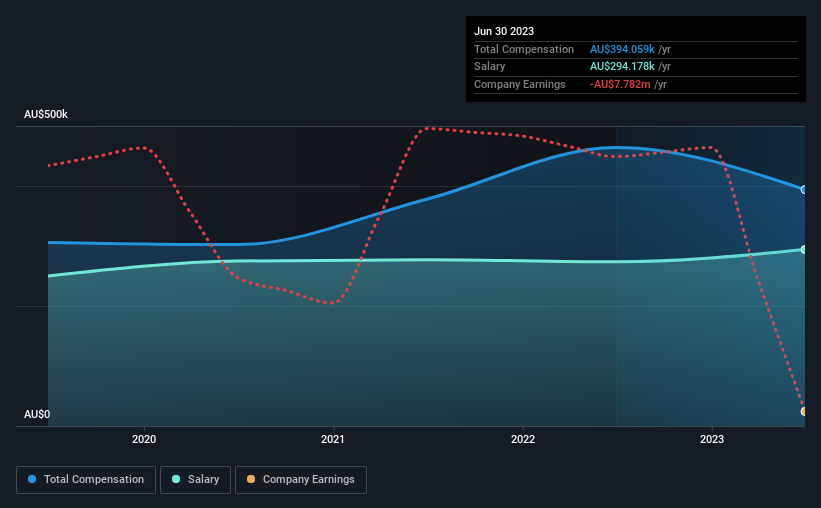Select the Total Compensation endpoint marker on the chart
Image resolution: width=821 pixels, height=508 pixels.
click(x=804, y=190)
